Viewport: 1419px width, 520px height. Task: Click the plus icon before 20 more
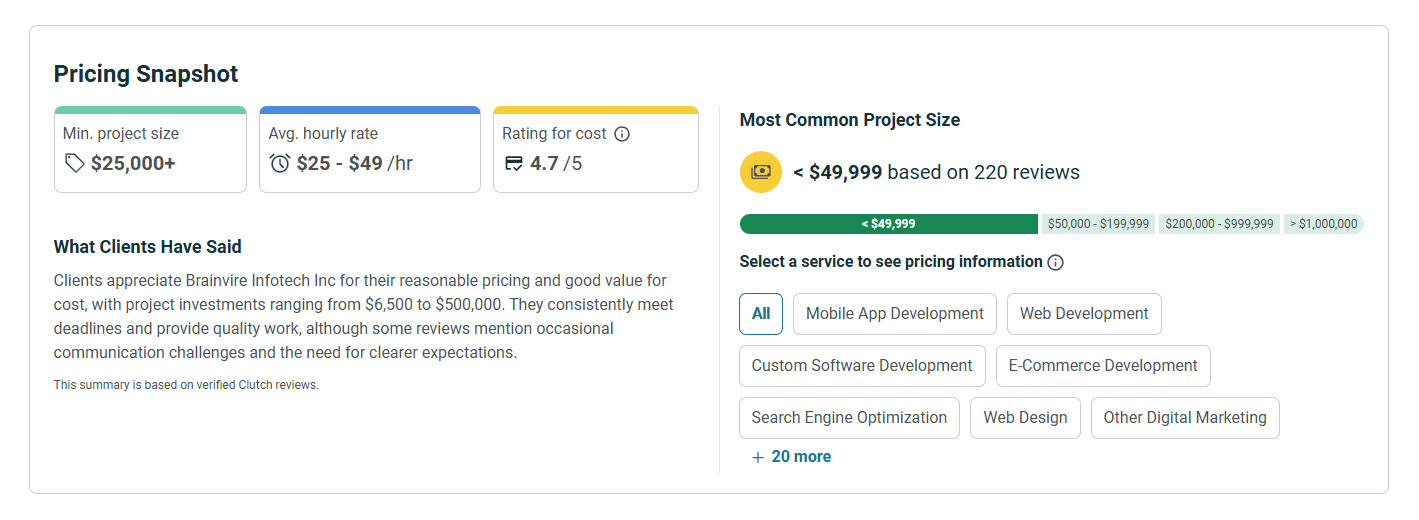[758, 457]
